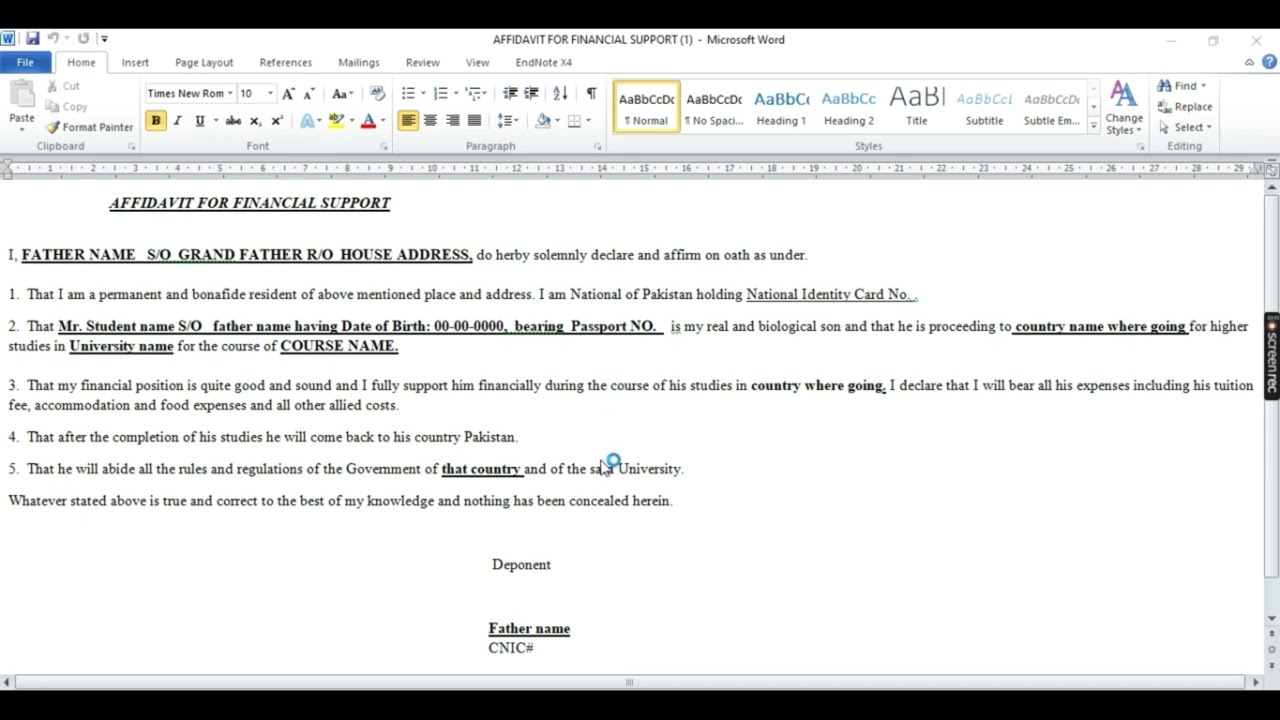Toggle Center alignment
The height and width of the screenshot is (720, 1280).
pos(430,121)
